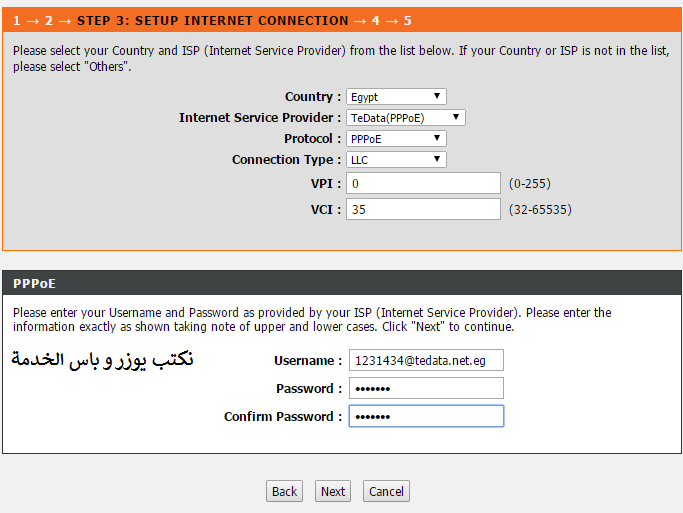Screen dimensions: 683x513
Task: Click the Back button
Action: 284,491
